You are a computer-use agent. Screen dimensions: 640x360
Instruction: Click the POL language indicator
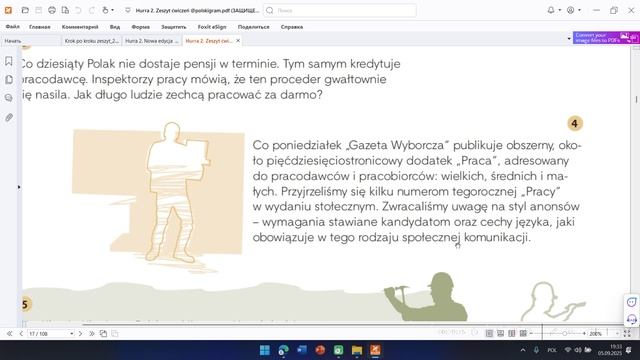coord(552,350)
